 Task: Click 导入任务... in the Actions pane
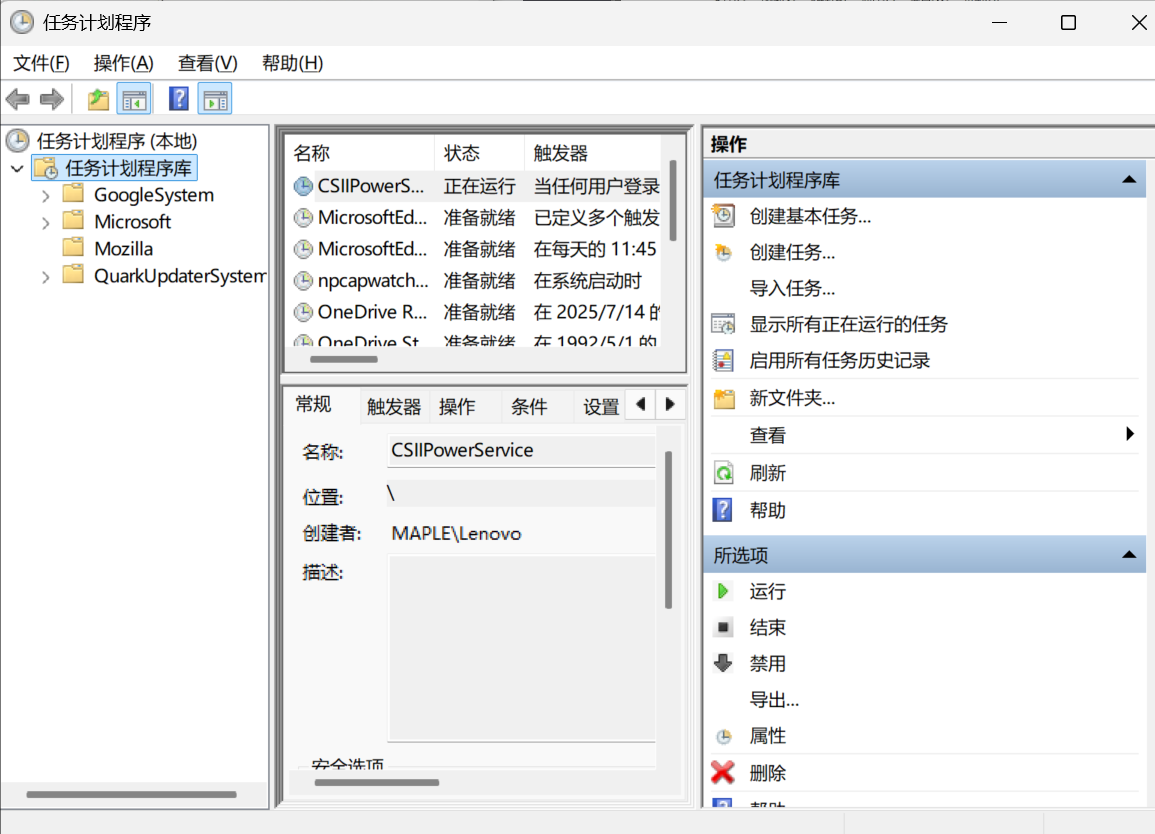coord(792,288)
